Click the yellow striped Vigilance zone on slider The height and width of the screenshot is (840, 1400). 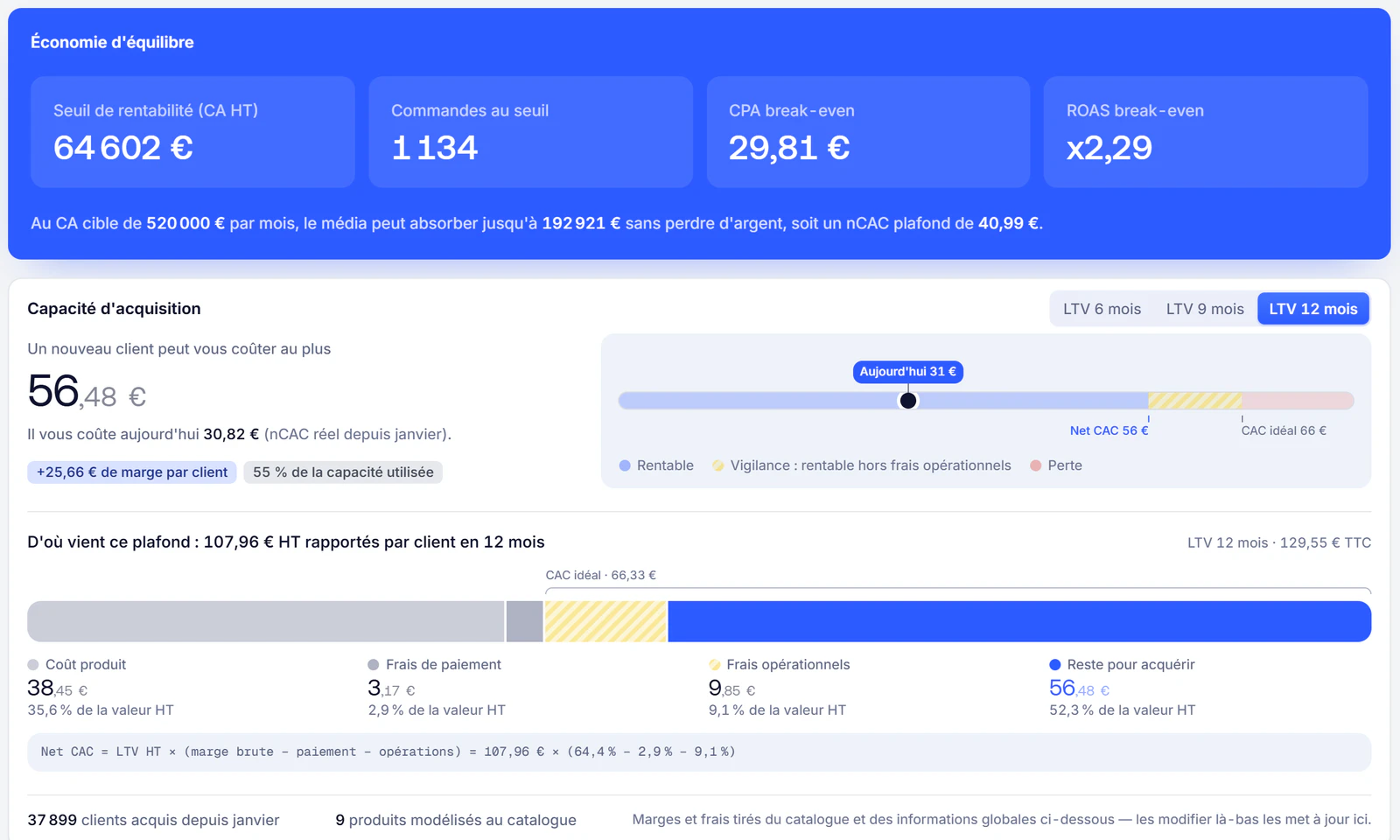pos(1195,401)
